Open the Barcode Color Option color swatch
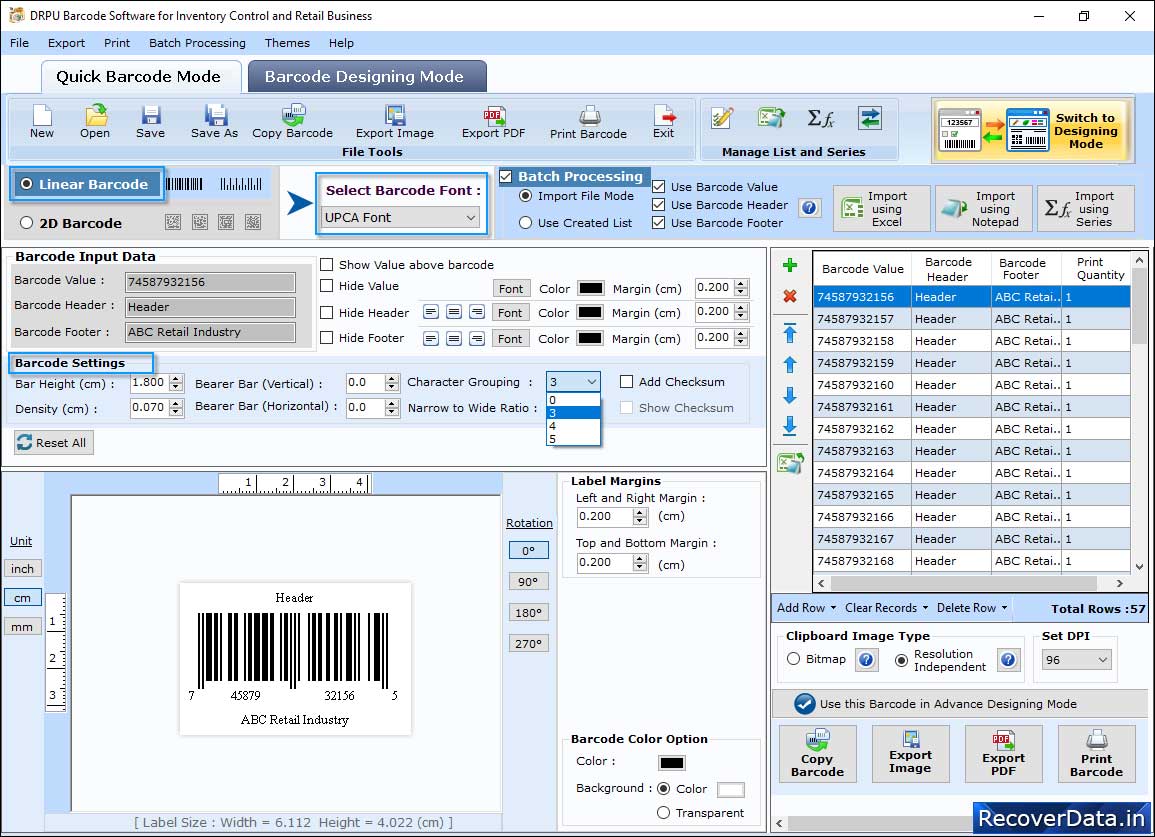 pos(672,763)
